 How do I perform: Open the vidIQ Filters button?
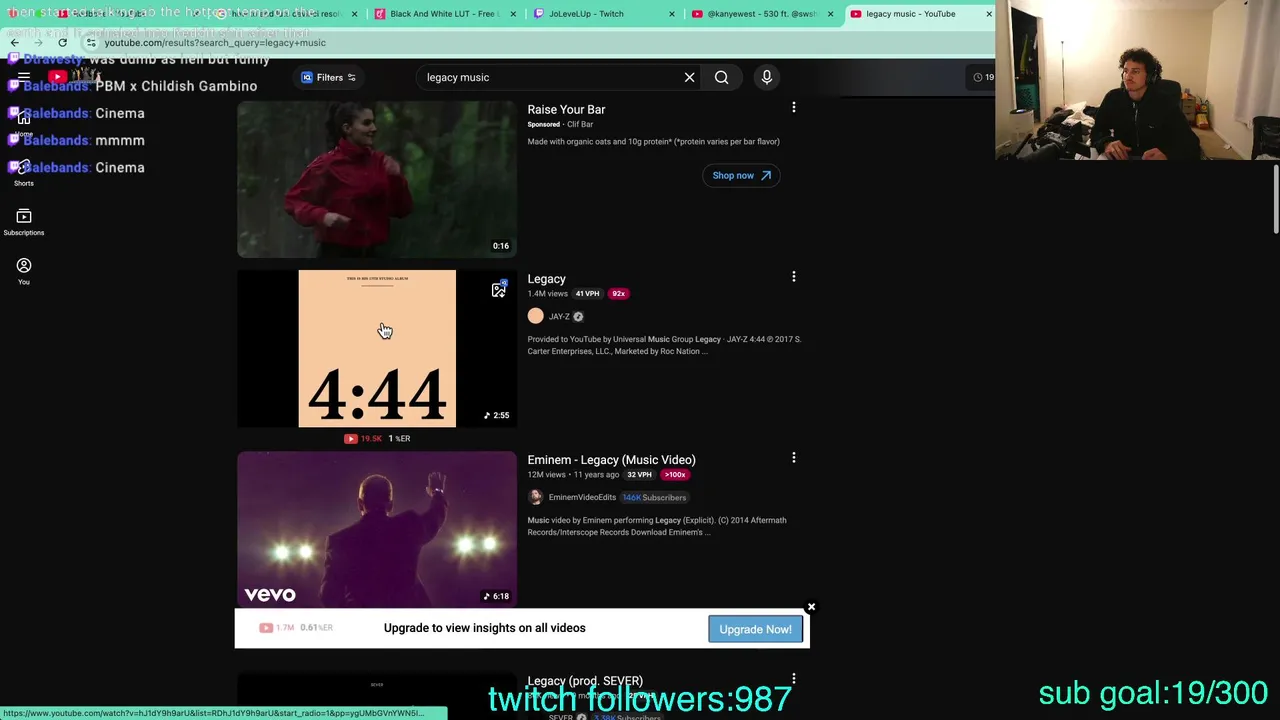[329, 77]
